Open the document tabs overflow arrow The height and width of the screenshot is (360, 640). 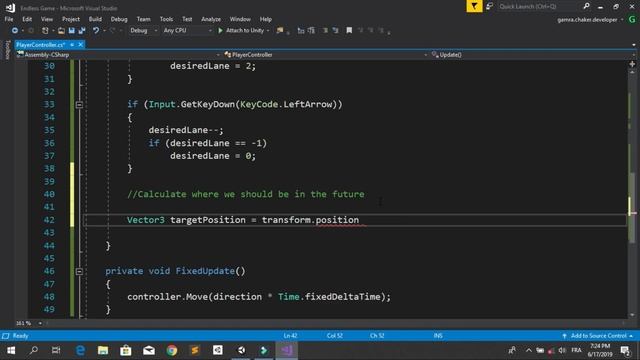633,45
